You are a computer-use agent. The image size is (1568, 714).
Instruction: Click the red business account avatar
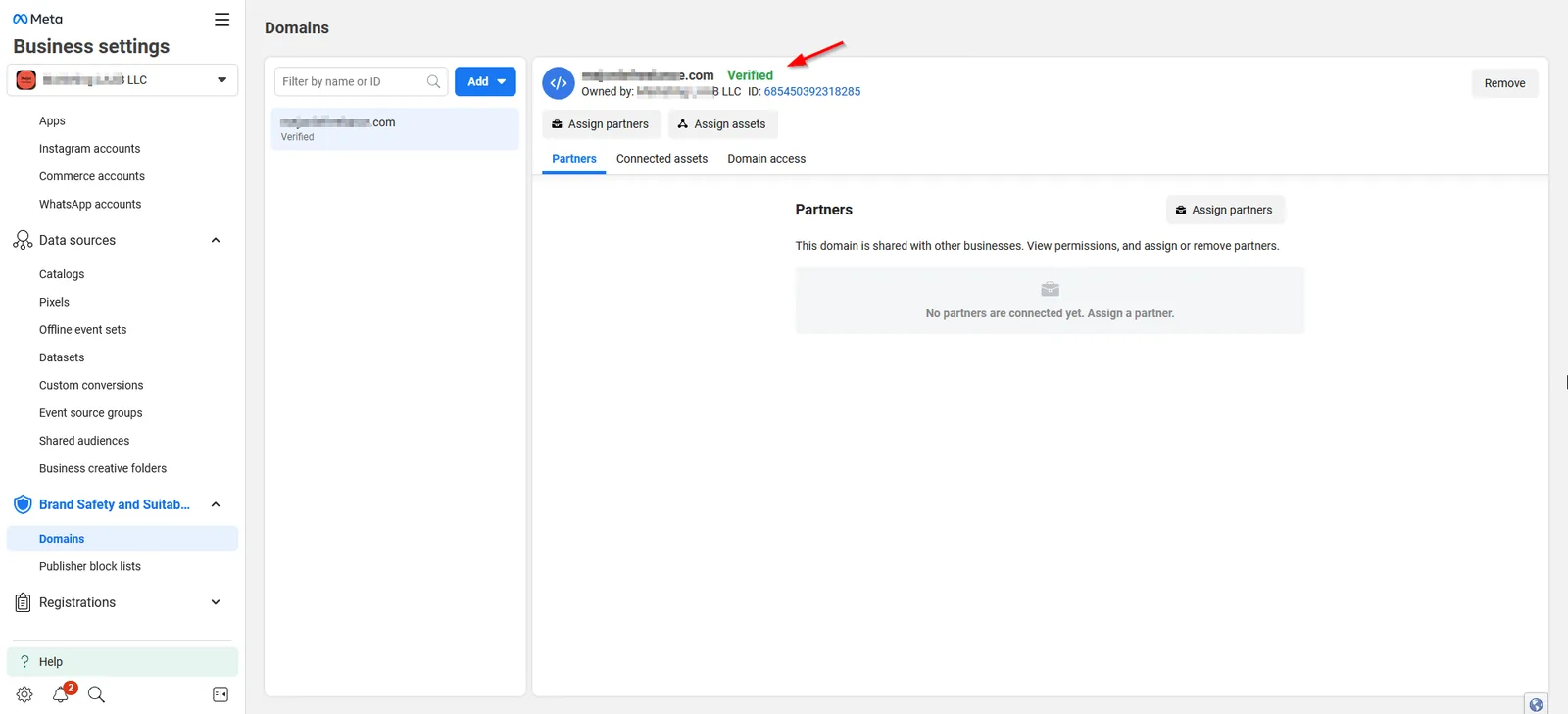click(26, 80)
